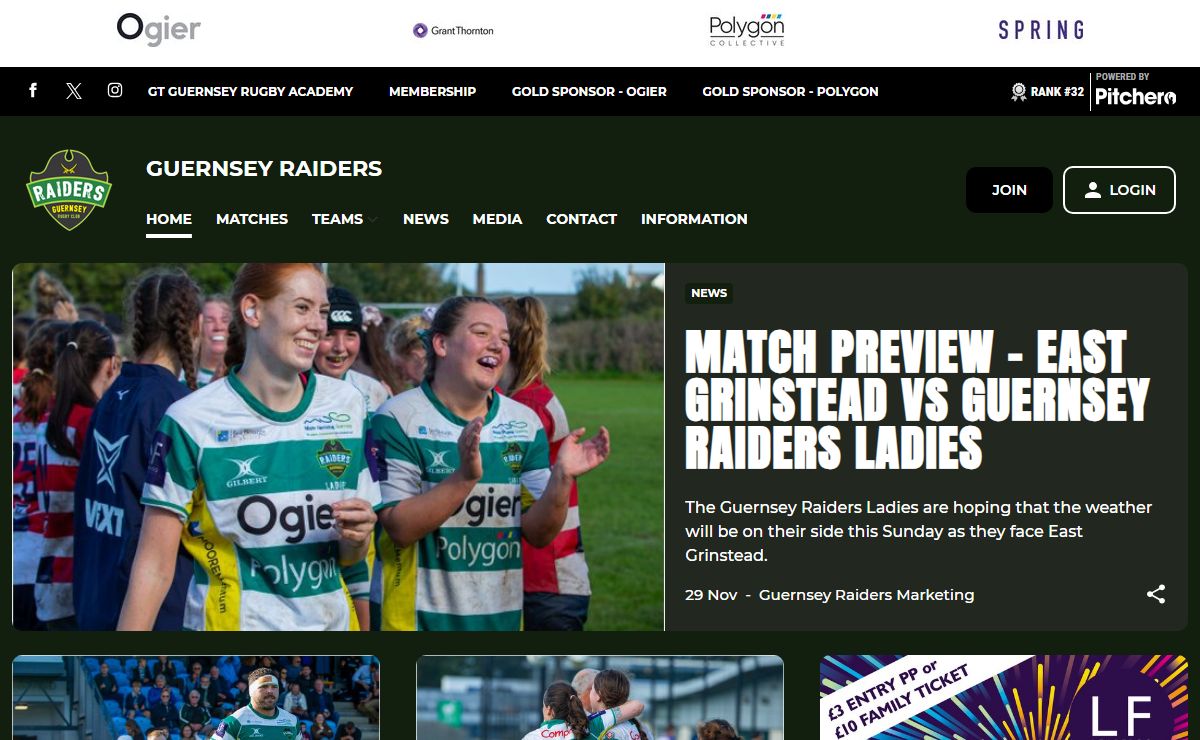Image resolution: width=1200 pixels, height=740 pixels.
Task: Open the MATCHES menu item
Action: pyautogui.click(x=252, y=219)
